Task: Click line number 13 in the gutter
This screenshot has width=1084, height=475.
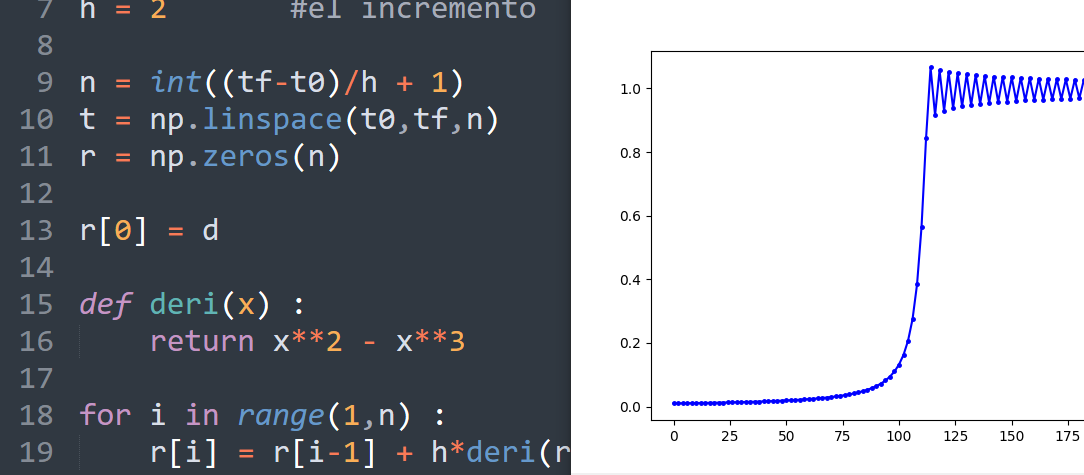Action: (37, 231)
